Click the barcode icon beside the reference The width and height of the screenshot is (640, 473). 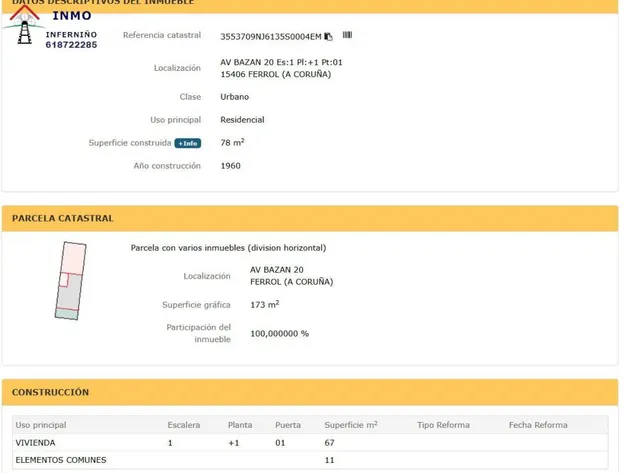[347, 35]
